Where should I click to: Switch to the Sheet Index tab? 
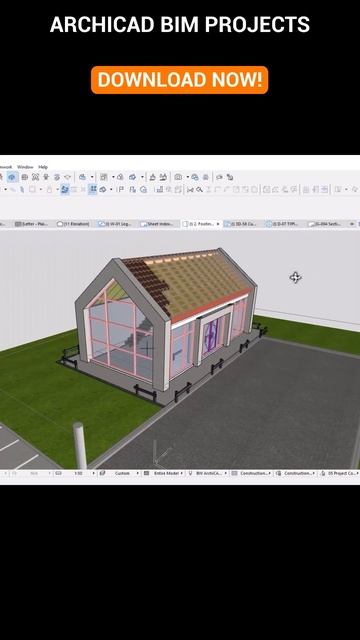pyautogui.click(x=157, y=224)
